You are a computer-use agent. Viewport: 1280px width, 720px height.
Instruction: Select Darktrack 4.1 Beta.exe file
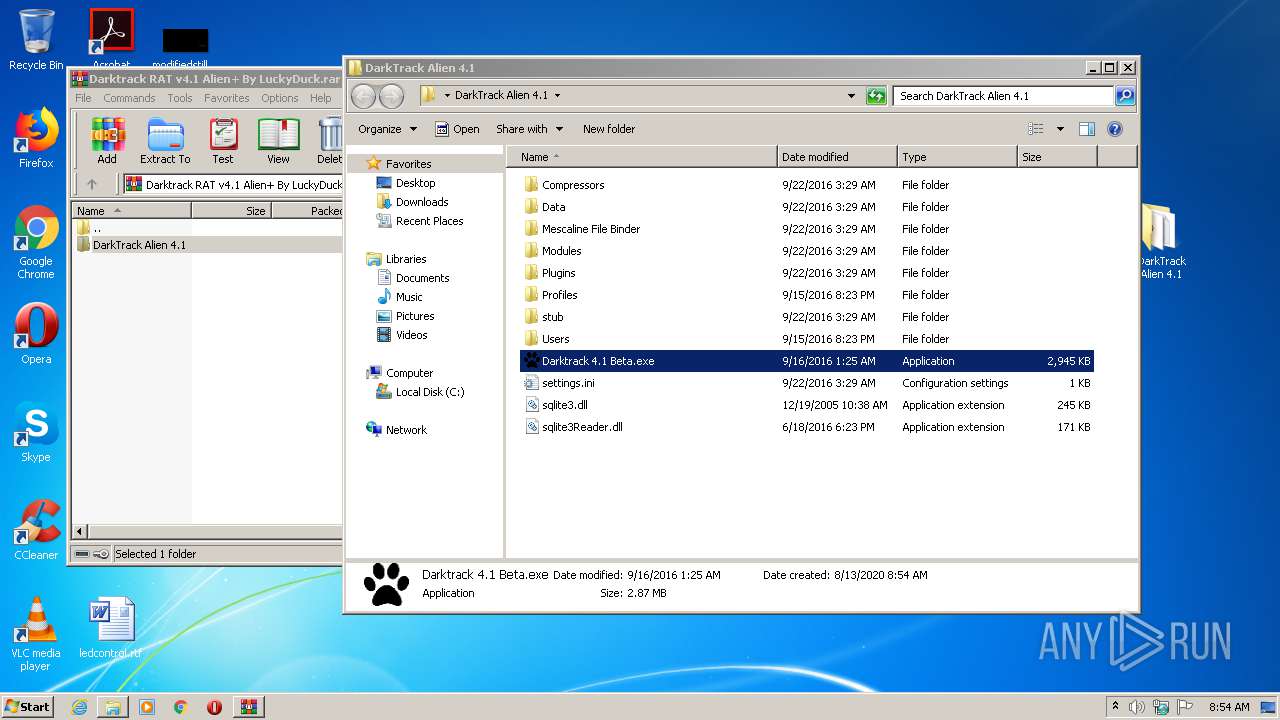[x=806, y=361]
